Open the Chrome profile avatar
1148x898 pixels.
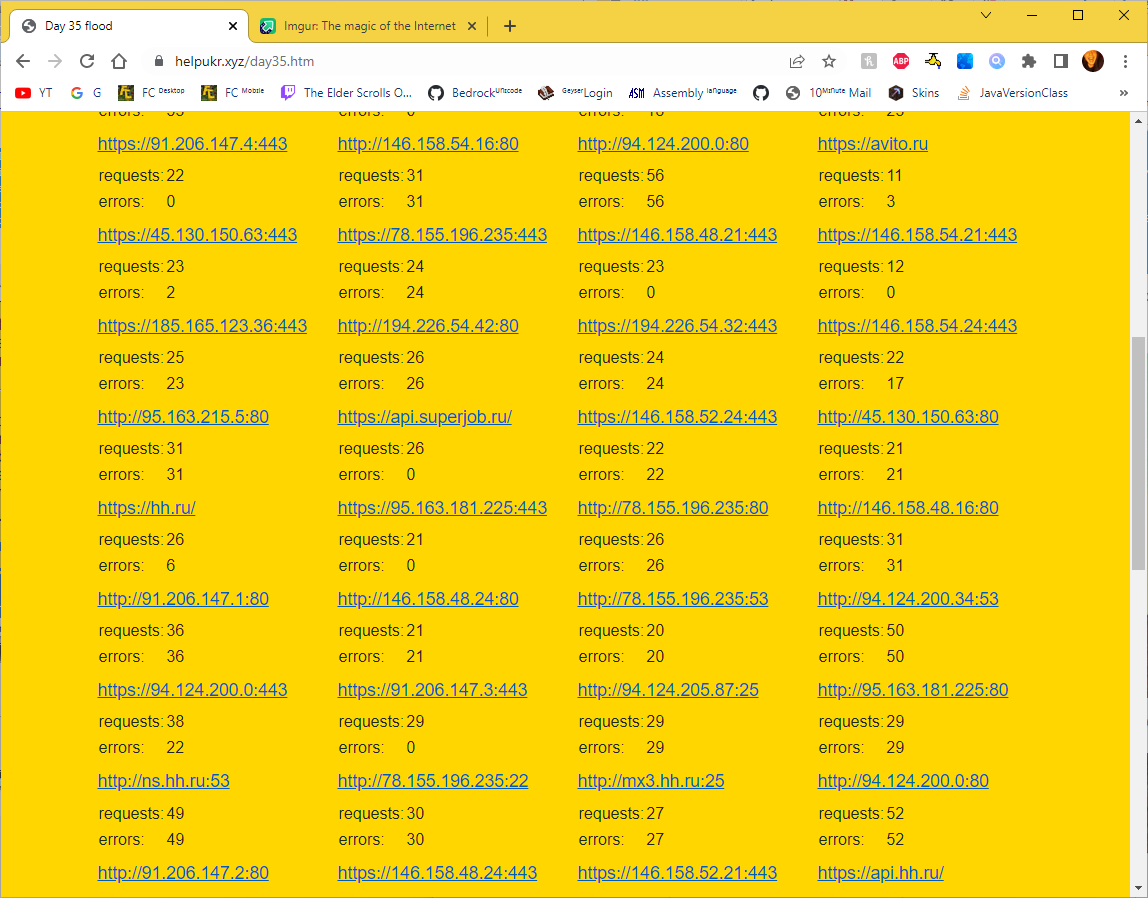(x=1092, y=61)
